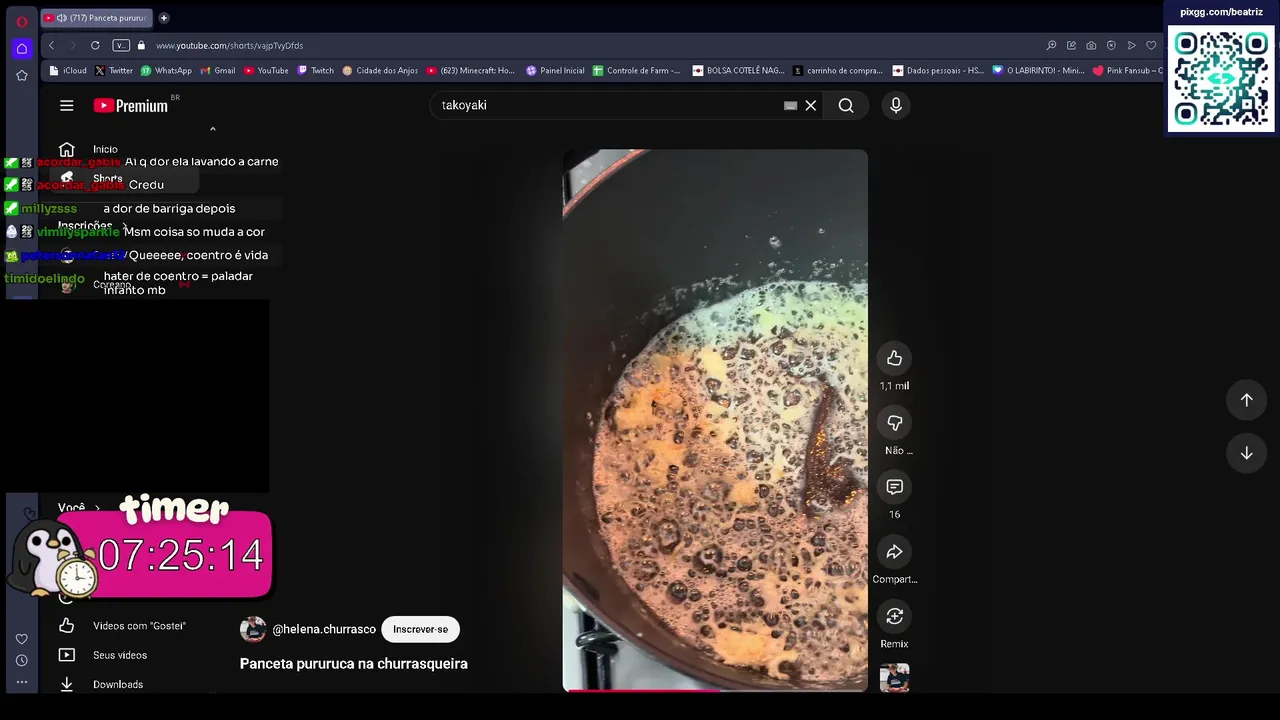Viewport: 1280px width, 720px height.
Task: Open the iCloud bookmark
Action: (x=68, y=71)
